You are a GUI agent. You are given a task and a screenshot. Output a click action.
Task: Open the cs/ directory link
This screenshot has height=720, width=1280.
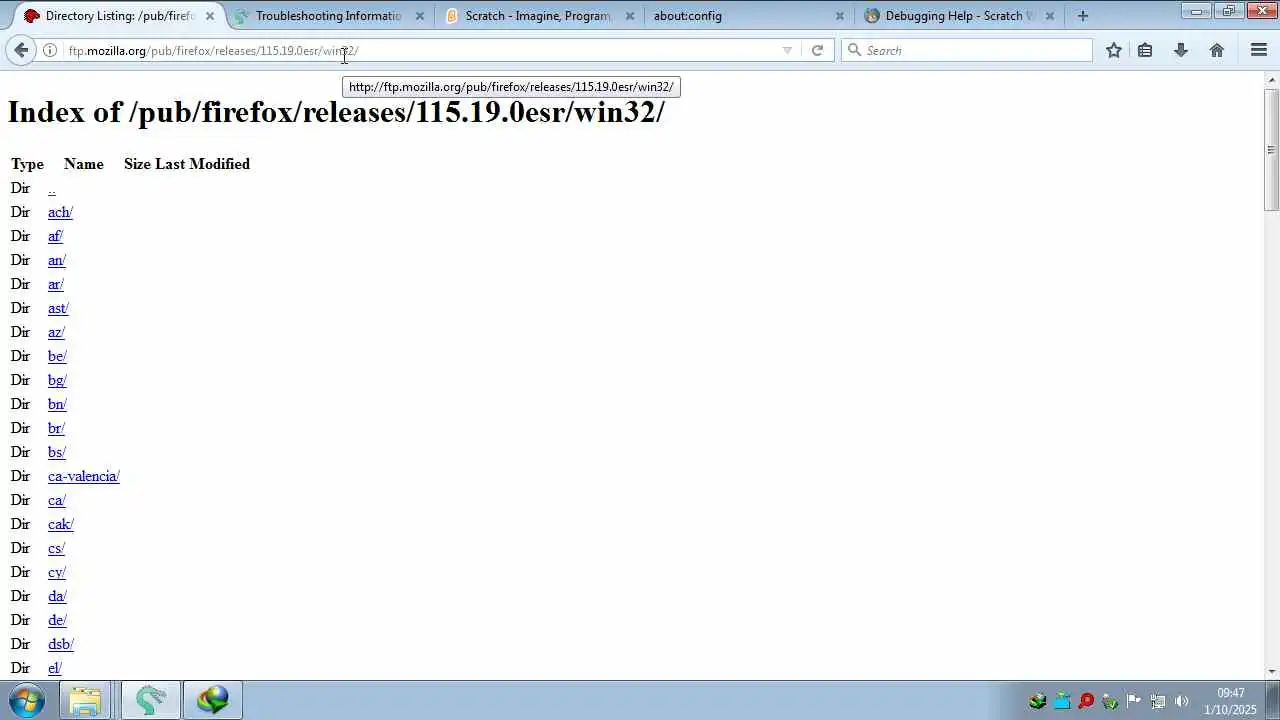(56, 548)
